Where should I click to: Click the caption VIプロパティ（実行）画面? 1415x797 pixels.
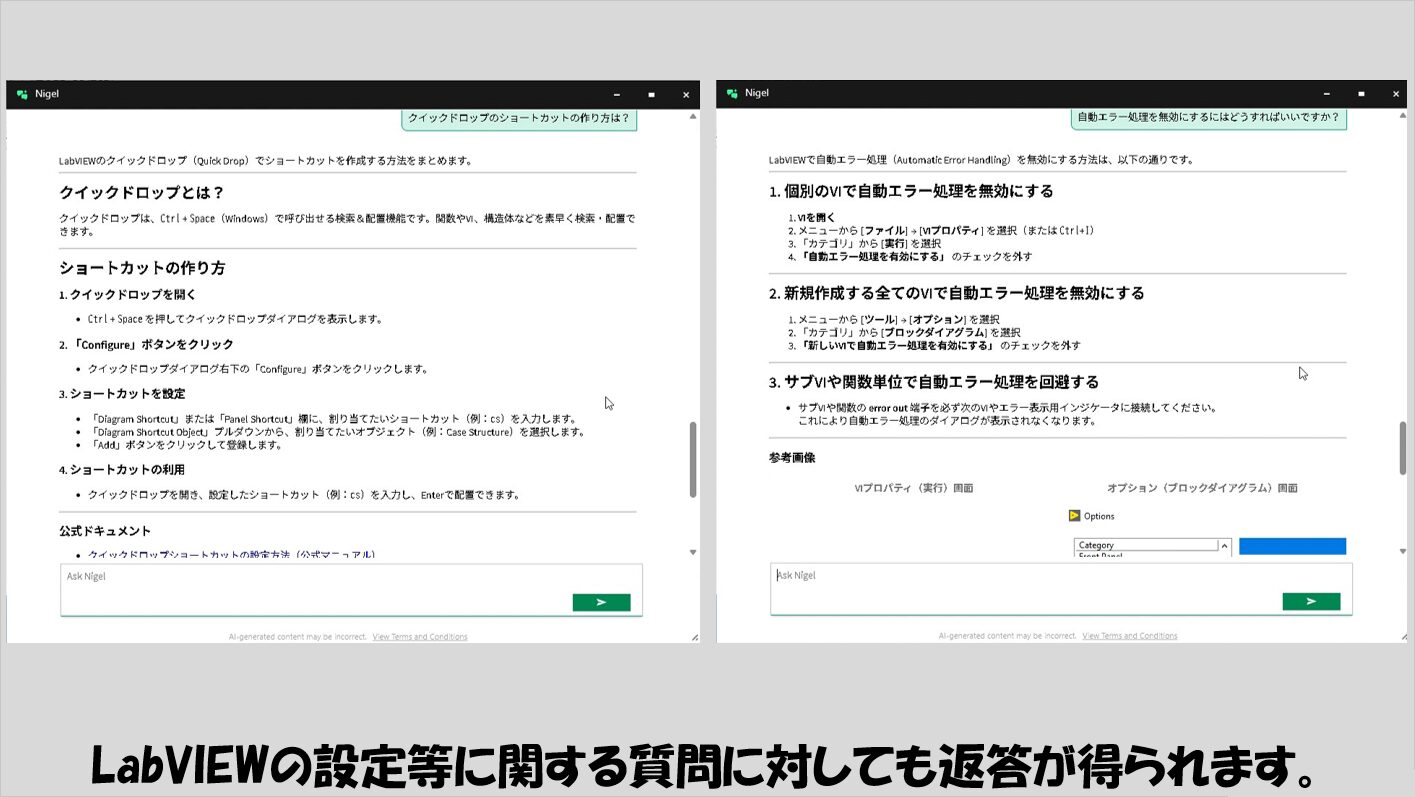(x=913, y=488)
